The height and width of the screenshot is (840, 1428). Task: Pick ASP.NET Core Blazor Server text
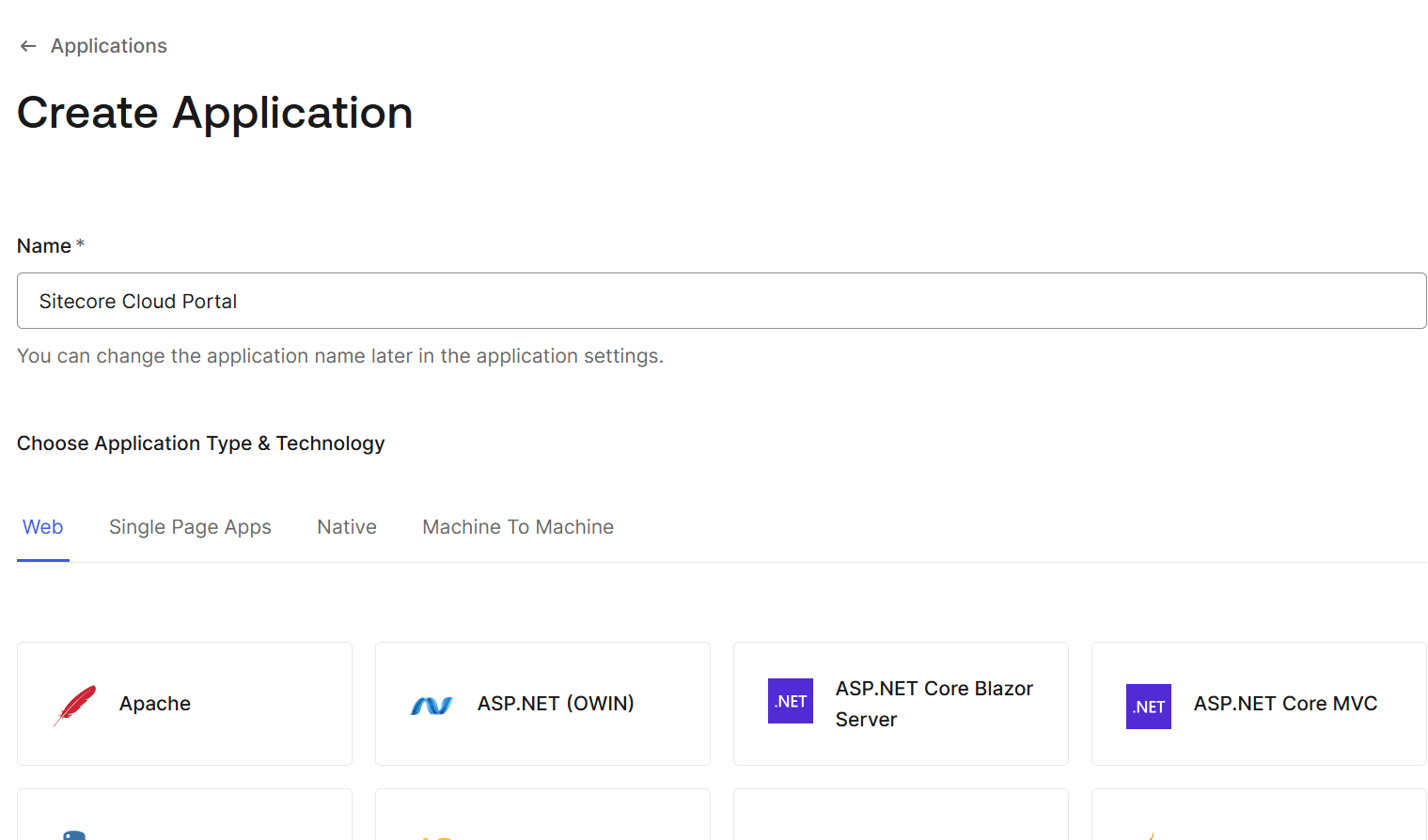click(934, 704)
